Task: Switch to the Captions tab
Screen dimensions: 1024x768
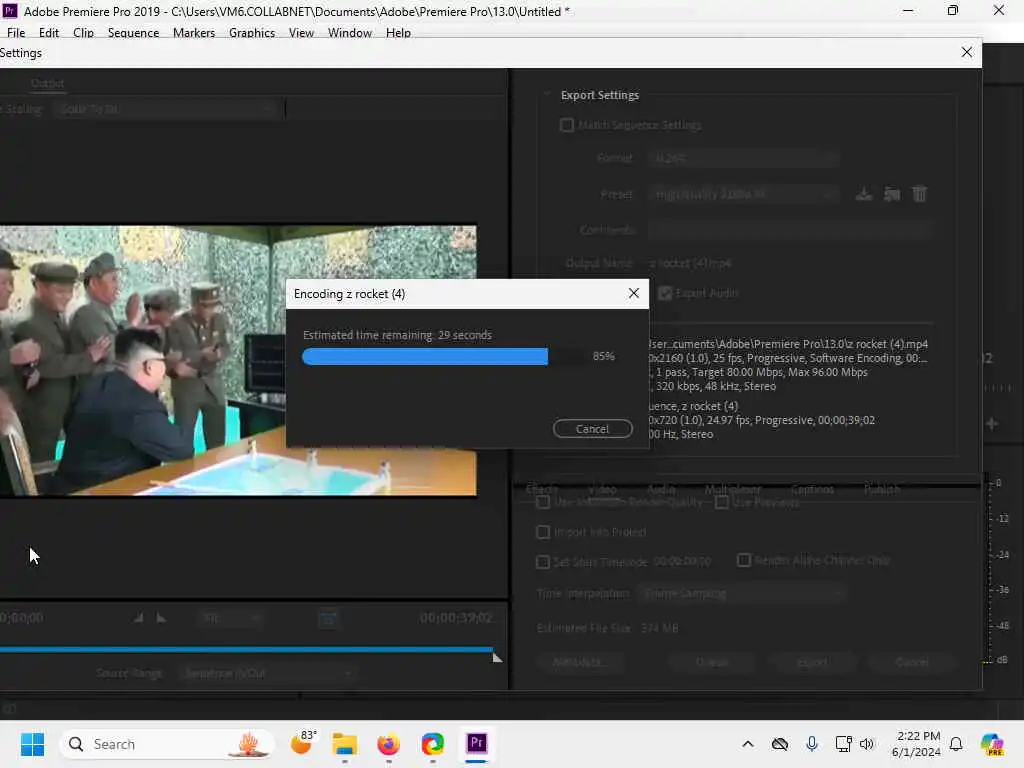Action: 812,488
